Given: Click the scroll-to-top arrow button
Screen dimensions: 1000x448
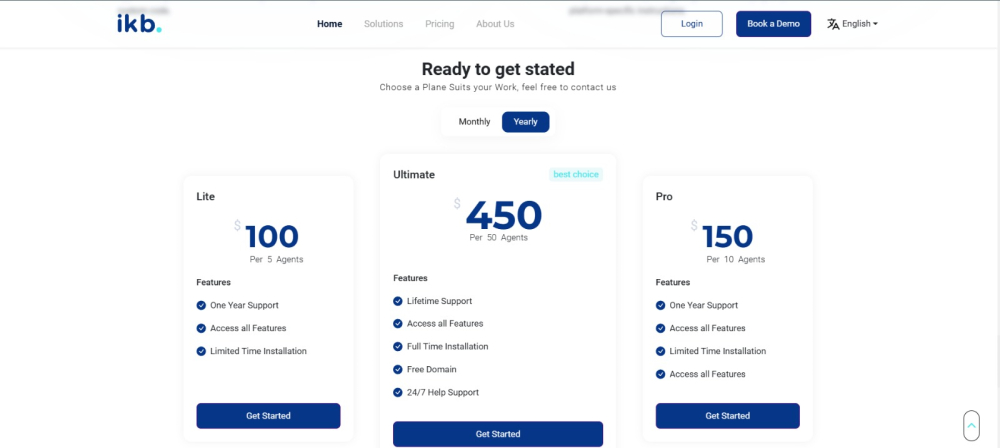Looking at the screenshot, I should tap(971, 425).
